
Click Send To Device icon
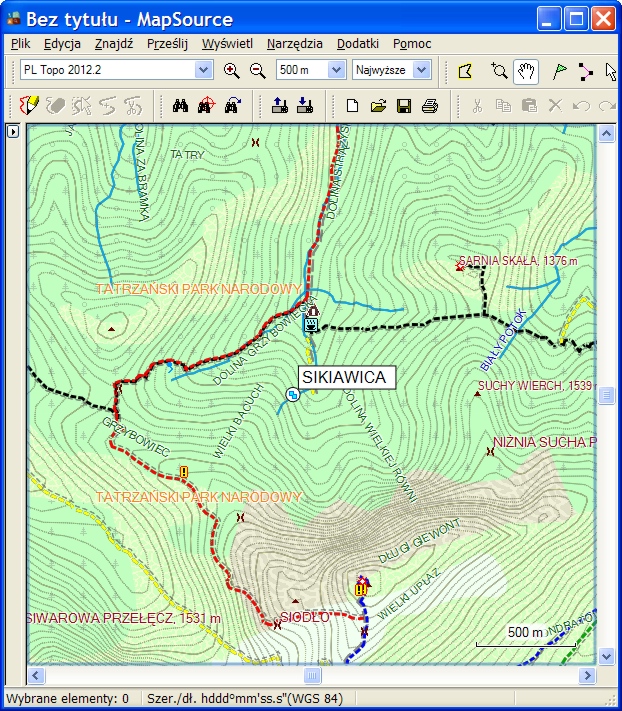tap(280, 106)
